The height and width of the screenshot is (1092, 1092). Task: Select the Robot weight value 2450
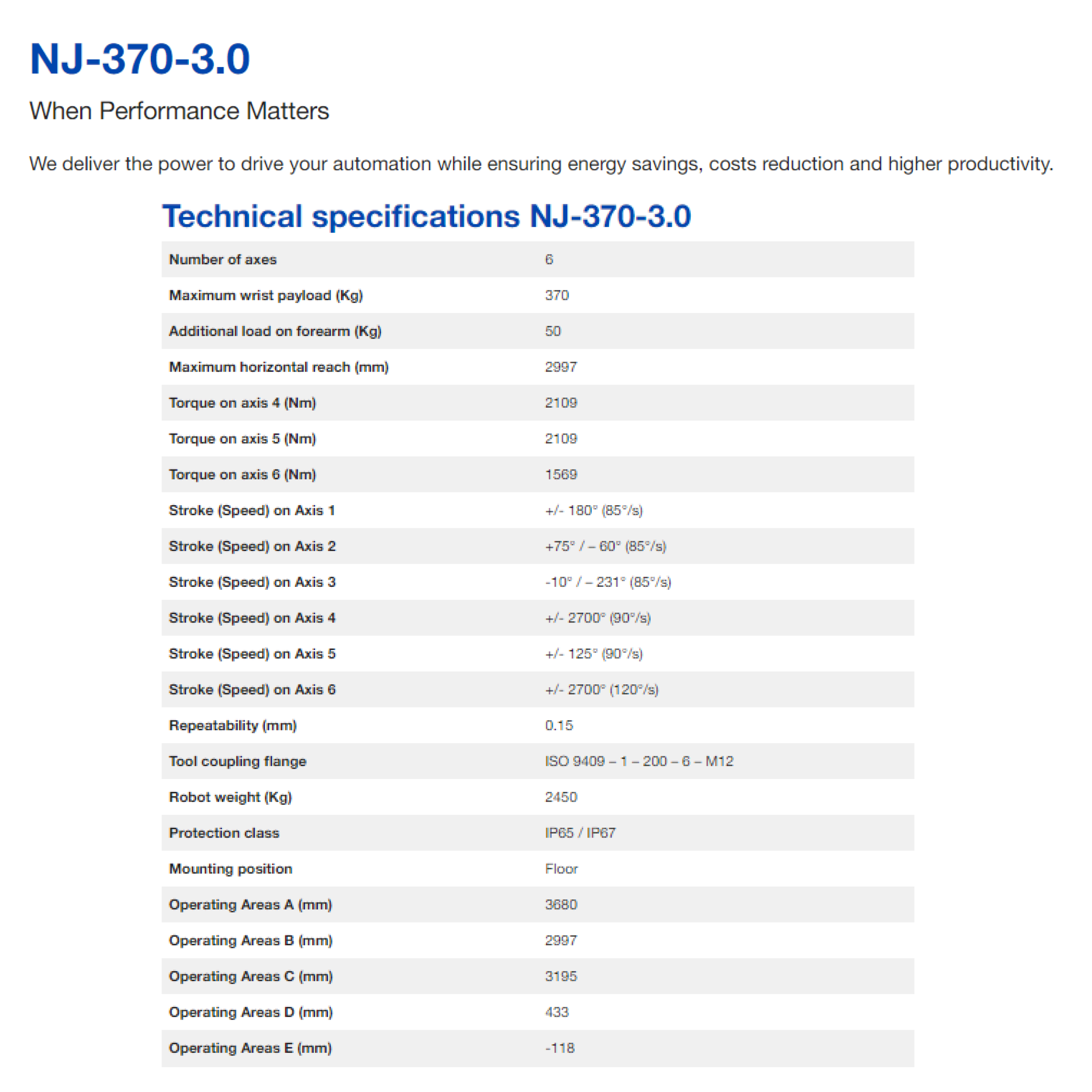click(x=560, y=797)
